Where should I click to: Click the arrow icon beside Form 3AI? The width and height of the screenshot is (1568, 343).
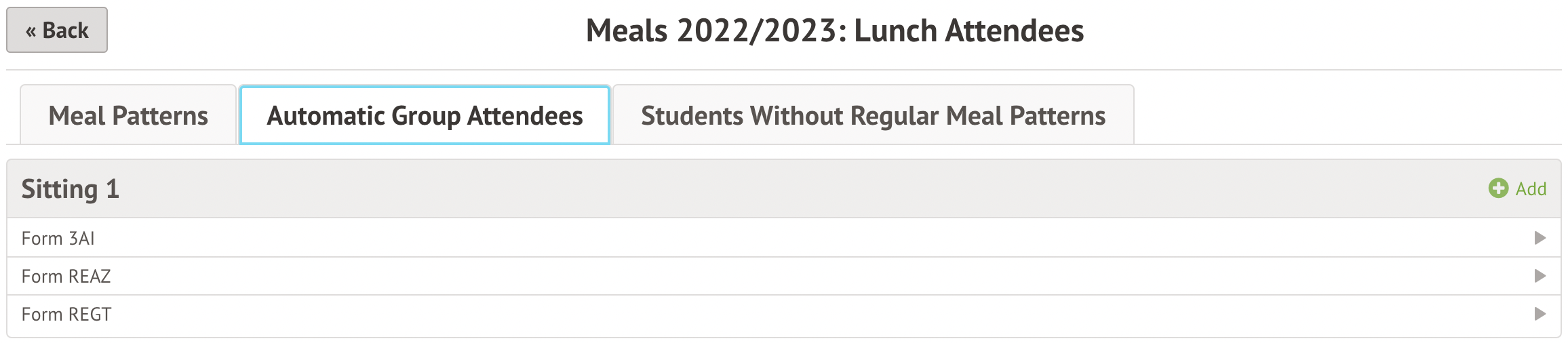point(1540,238)
